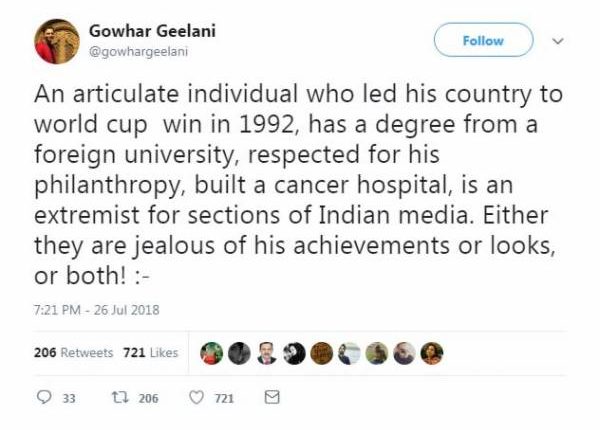The image size is (600, 430).
Task: Open the 7:21 PM - 26 Jul 2018 timestamp
Action: tap(97, 309)
